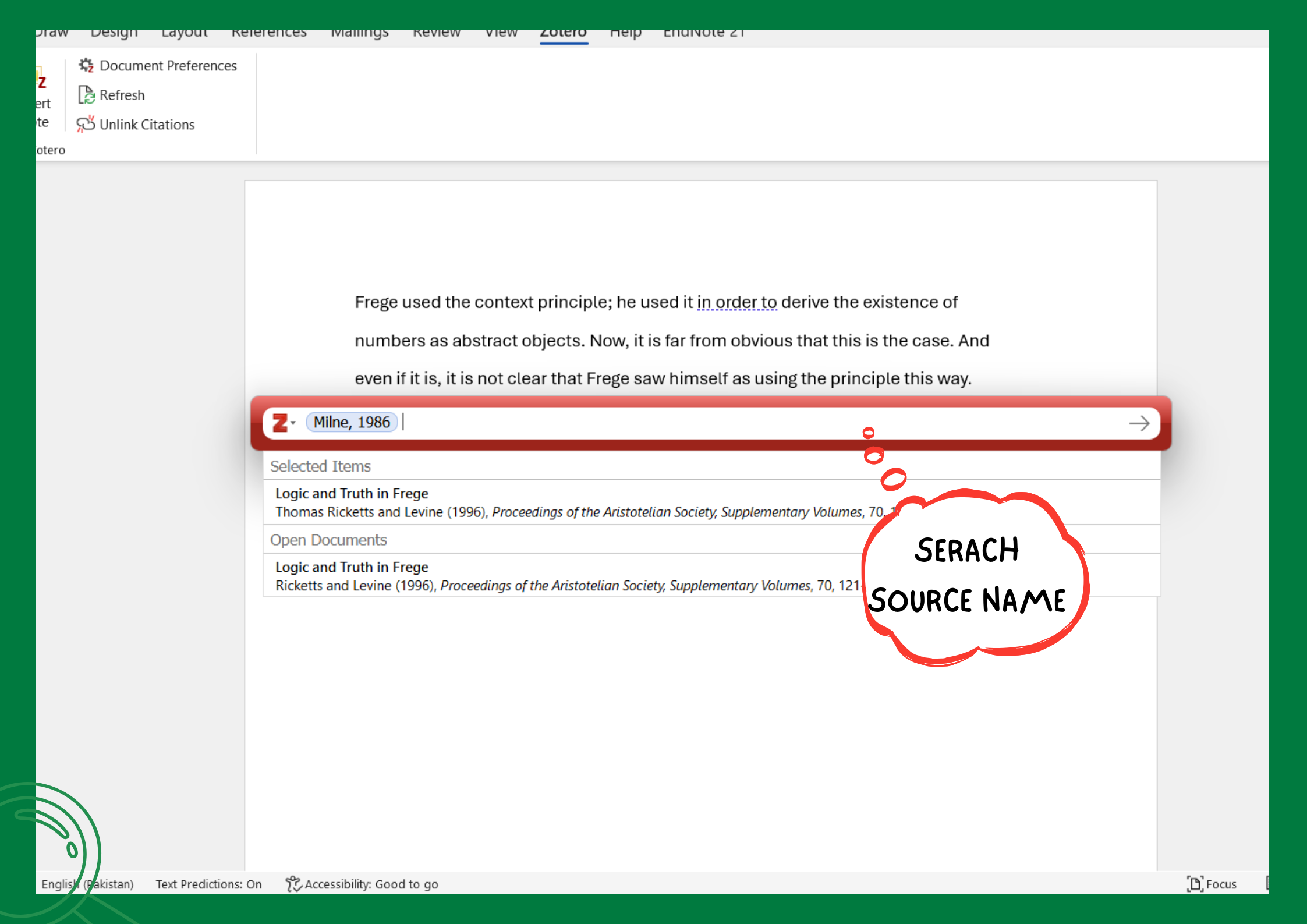
Task: Click the Refresh document icon
Action: click(x=86, y=95)
